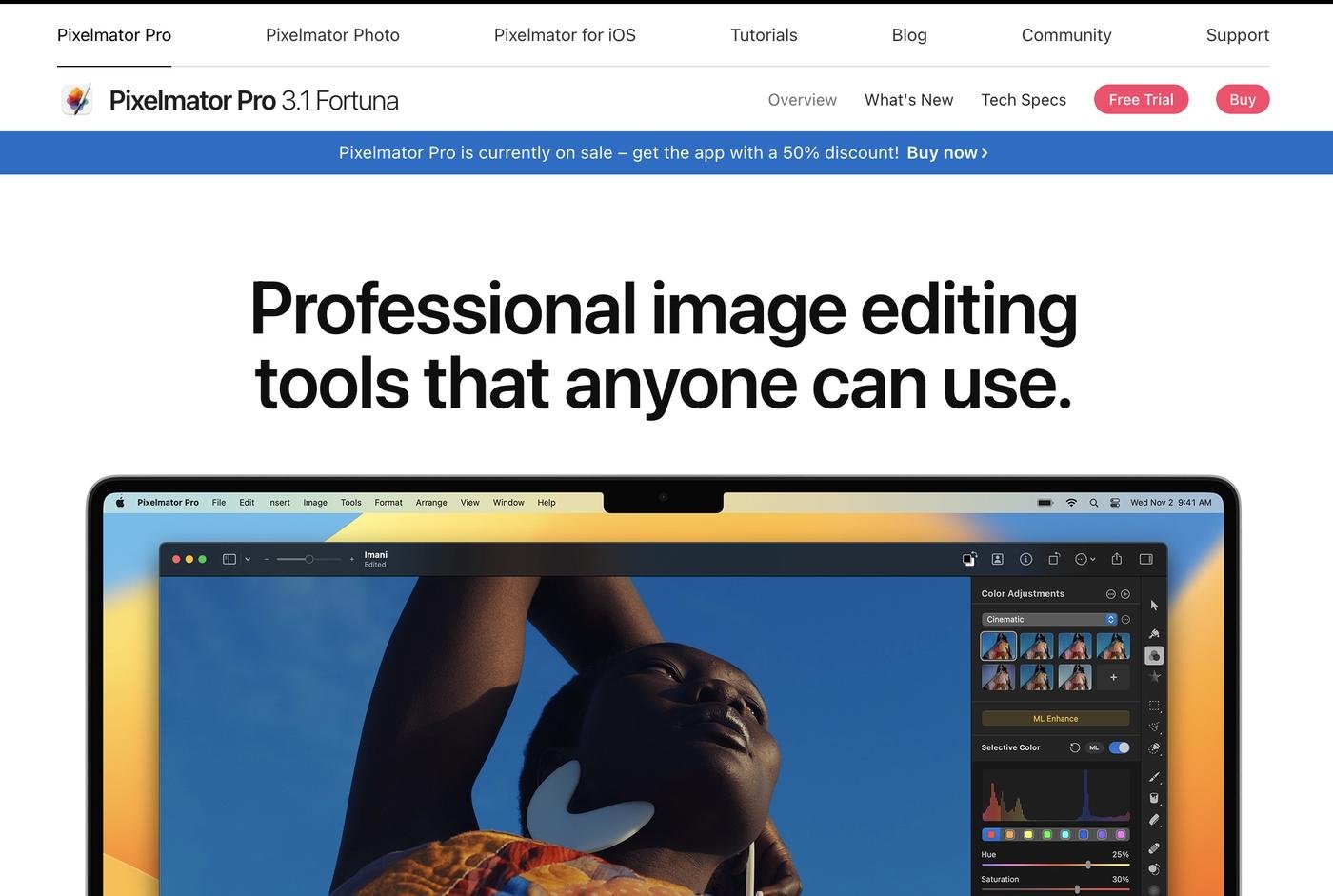Click the swap foreground/background colors icon
The image size is (1333, 896).
pos(968,559)
